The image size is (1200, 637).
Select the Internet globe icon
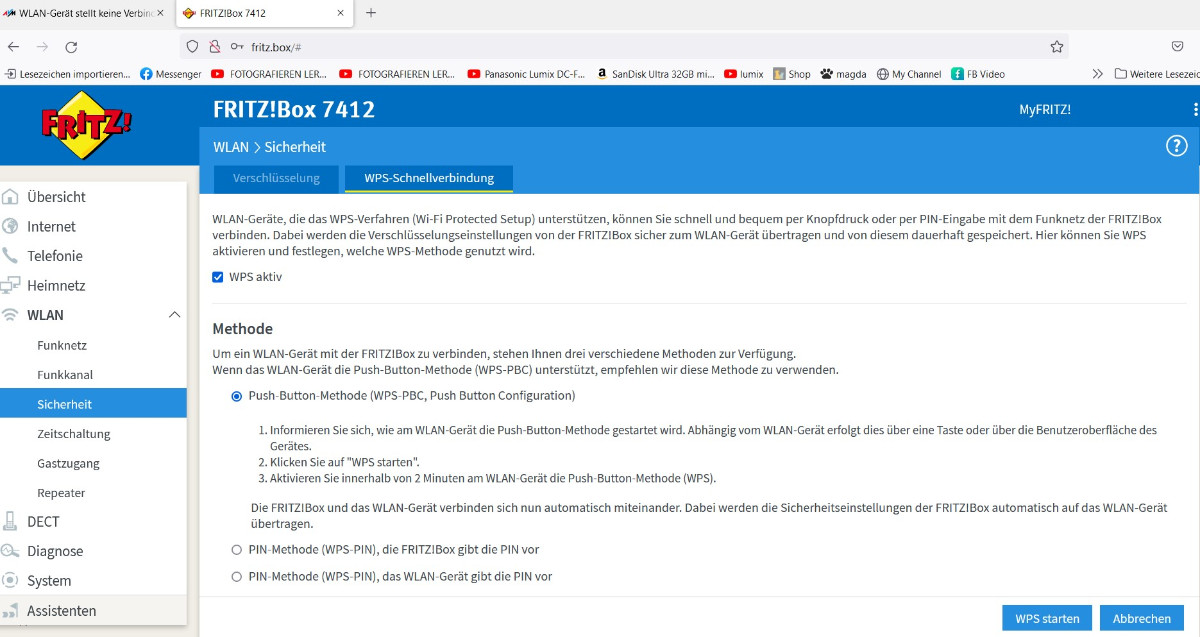tap(12, 226)
